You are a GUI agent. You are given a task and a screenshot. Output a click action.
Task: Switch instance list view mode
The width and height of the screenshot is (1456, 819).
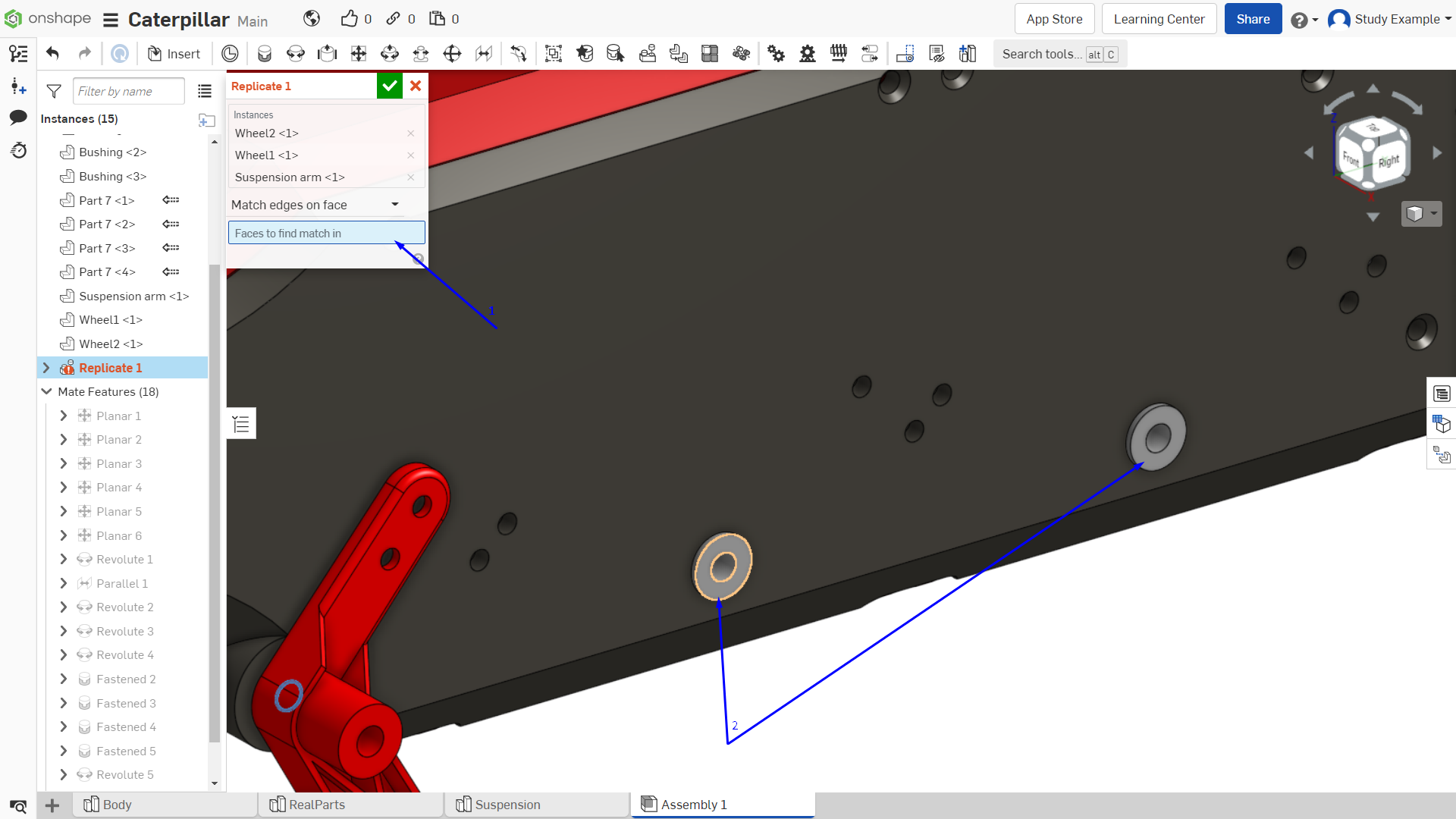click(205, 91)
